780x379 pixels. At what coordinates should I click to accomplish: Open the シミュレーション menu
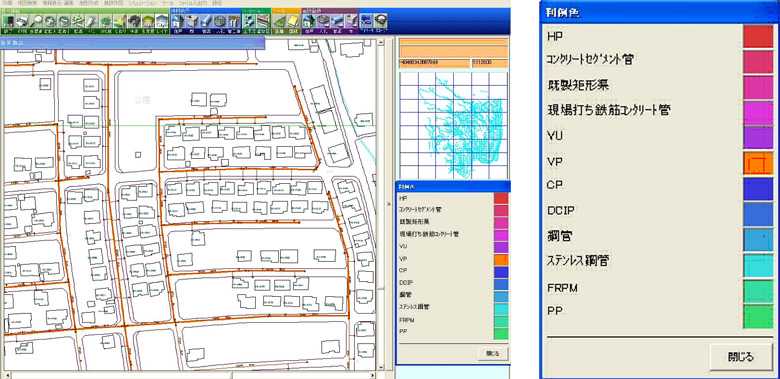pyautogui.click(x=142, y=3)
